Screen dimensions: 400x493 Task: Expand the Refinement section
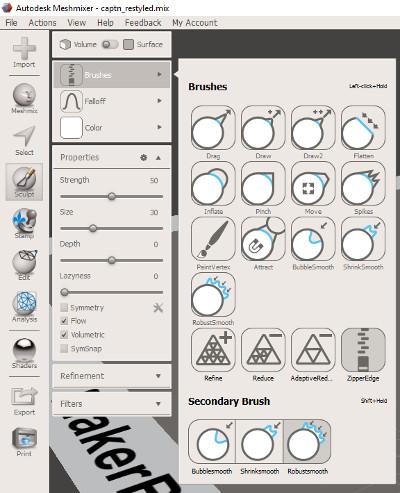click(x=112, y=376)
